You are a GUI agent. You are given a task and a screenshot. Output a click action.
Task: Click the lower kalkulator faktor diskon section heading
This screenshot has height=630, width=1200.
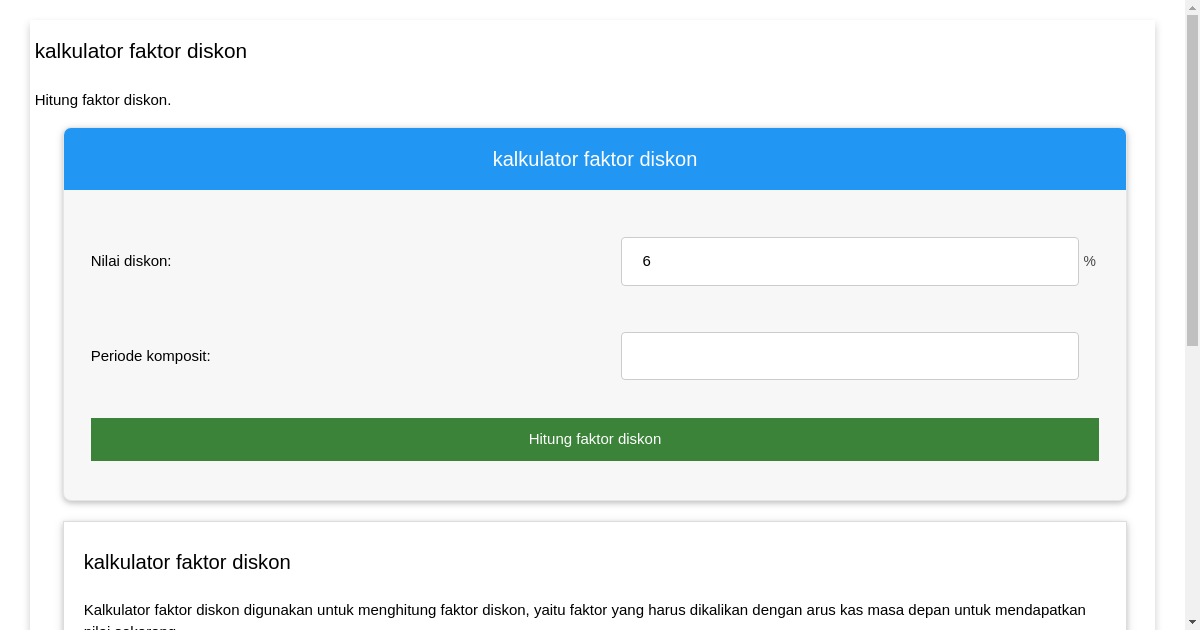pos(187,562)
